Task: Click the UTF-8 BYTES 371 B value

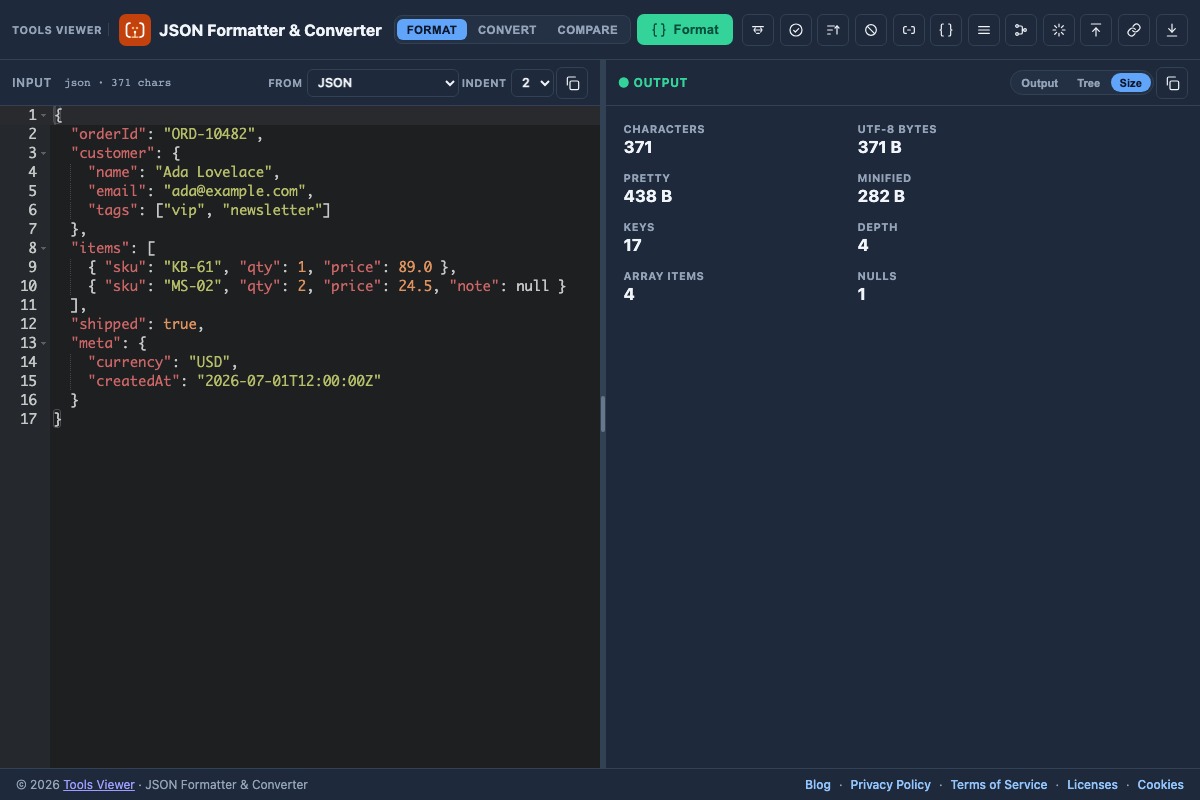Action: (880, 147)
